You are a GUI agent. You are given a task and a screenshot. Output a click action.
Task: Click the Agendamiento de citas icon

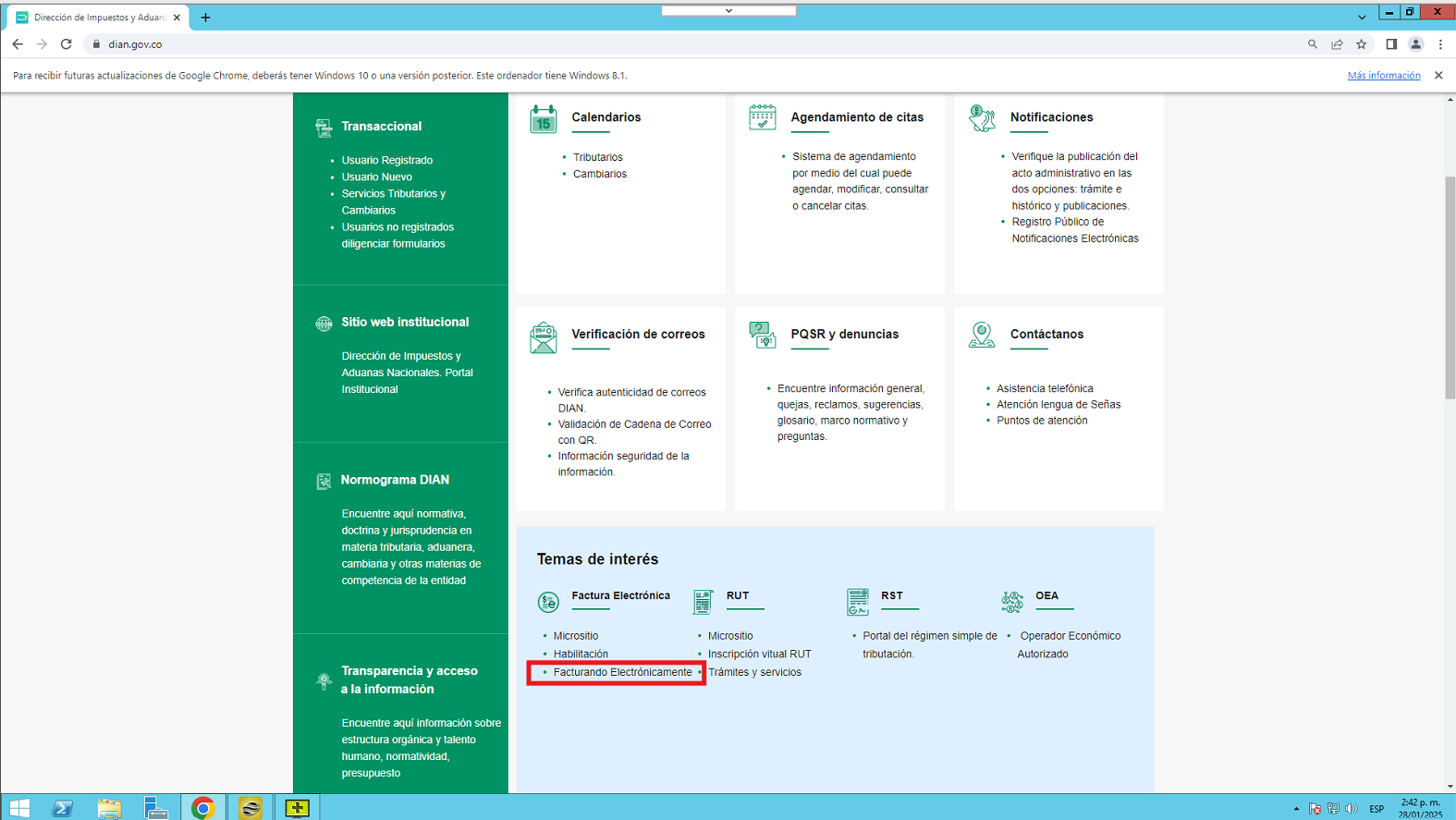click(763, 117)
